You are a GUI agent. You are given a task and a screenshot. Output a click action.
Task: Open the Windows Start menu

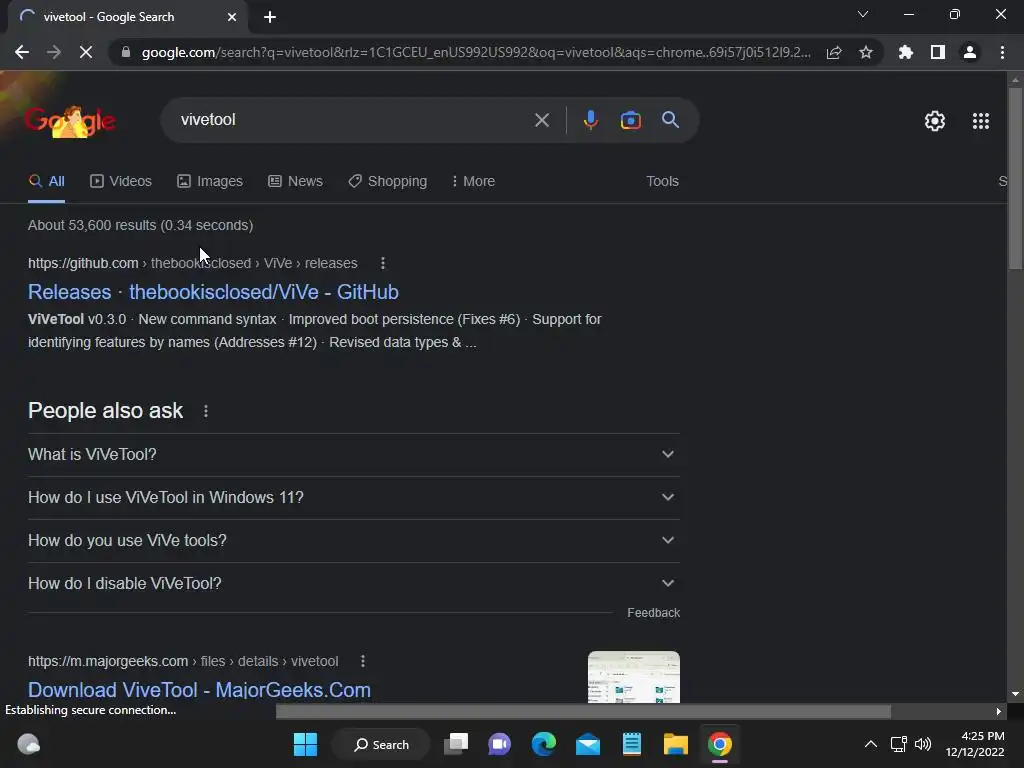(x=305, y=744)
